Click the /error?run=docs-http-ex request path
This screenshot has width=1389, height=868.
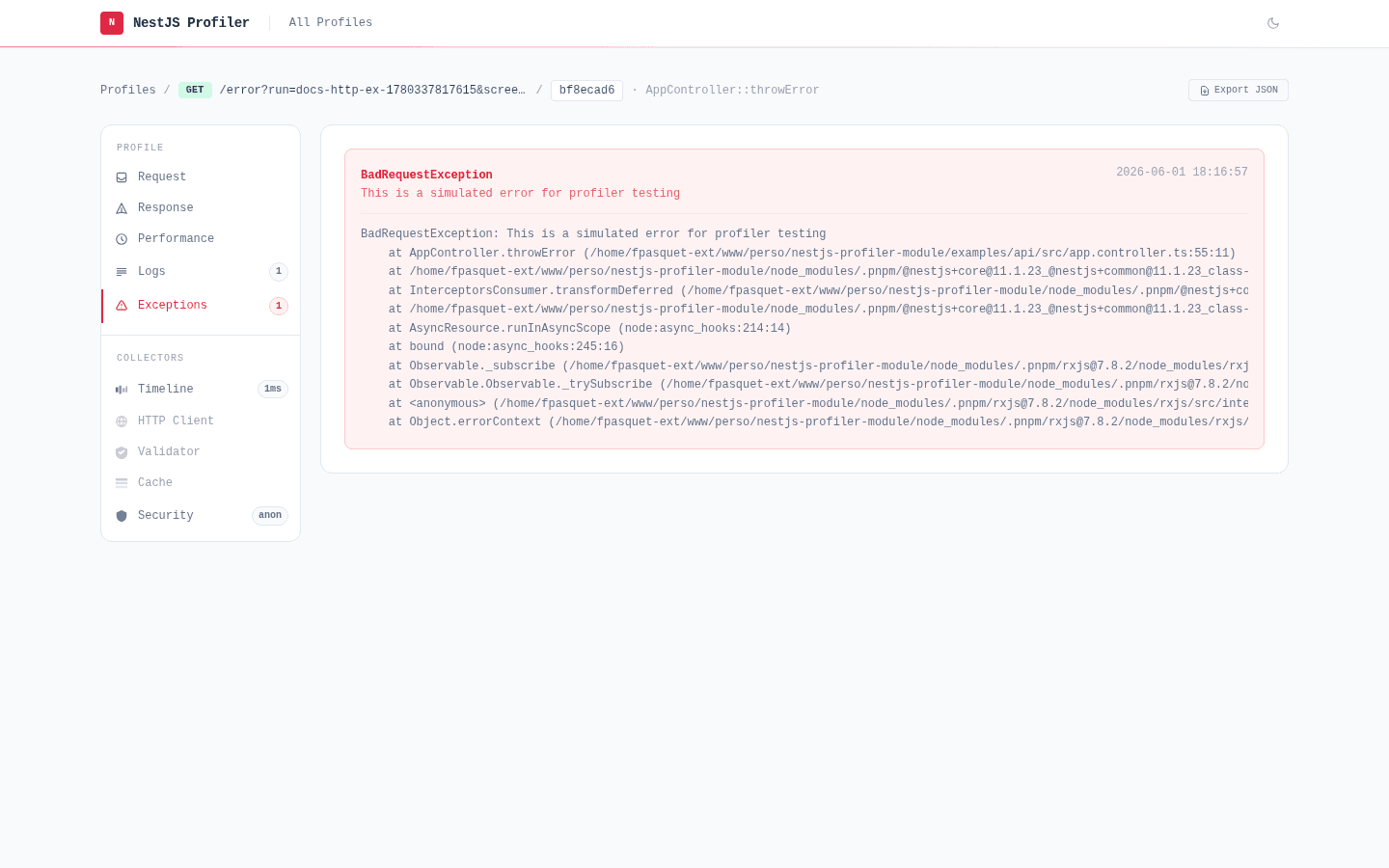tap(372, 90)
